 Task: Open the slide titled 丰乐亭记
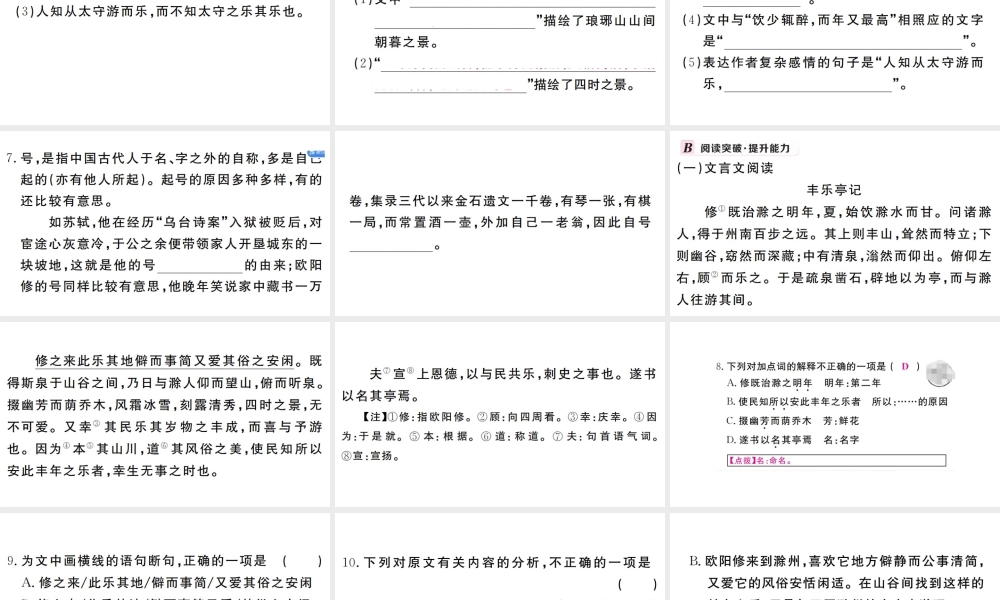click(835, 223)
